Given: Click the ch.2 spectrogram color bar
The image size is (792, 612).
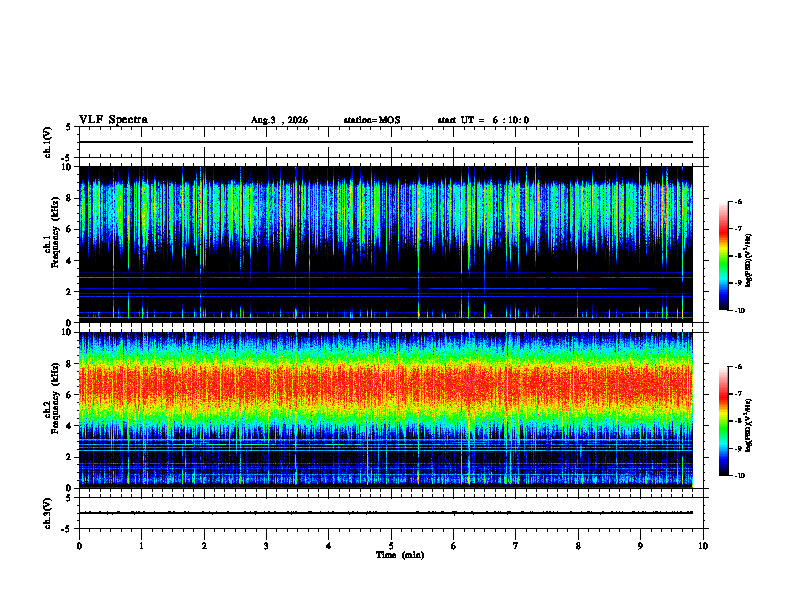Looking at the screenshot, I should click(x=723, y=421).
